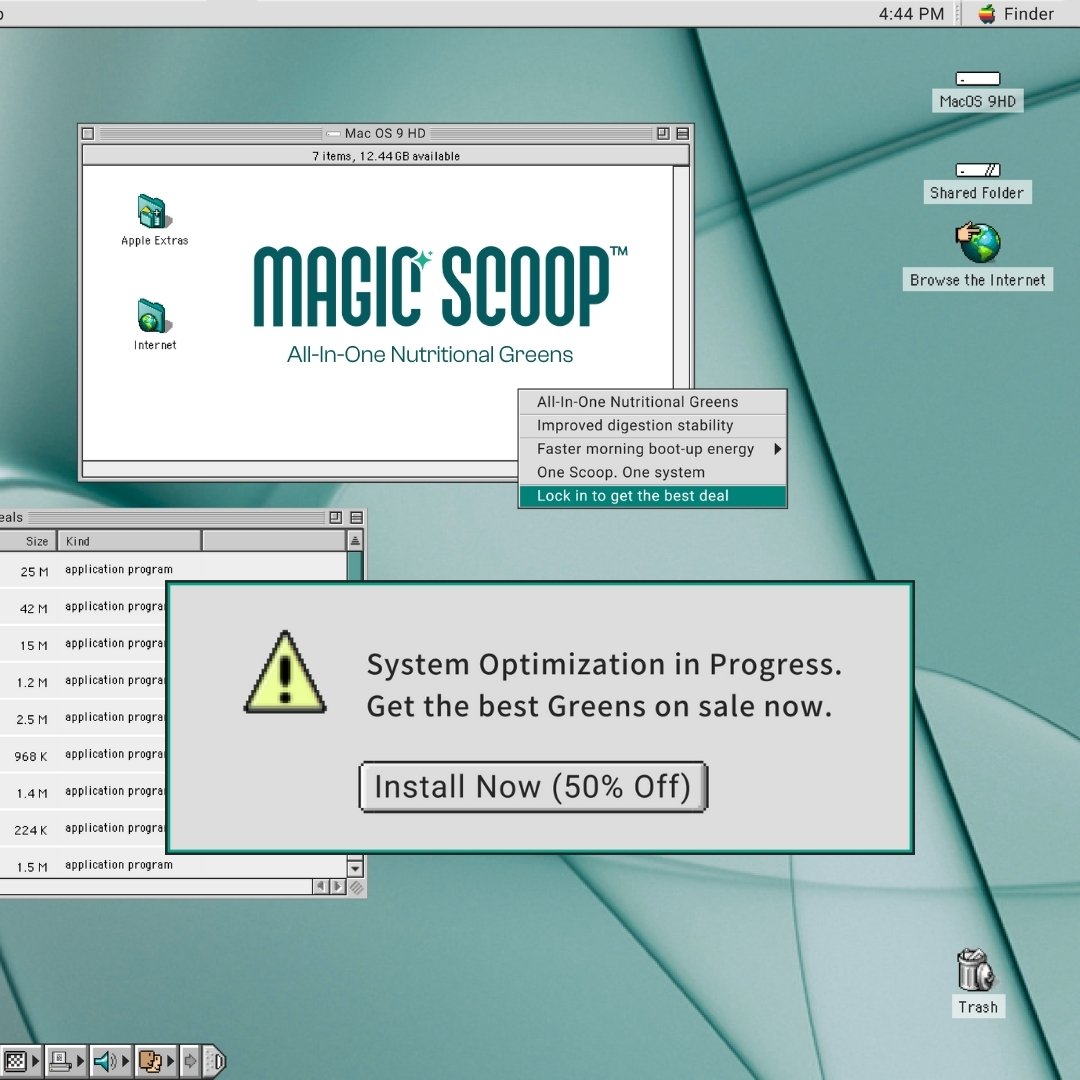Click the resize grip of the list window
This screenshot has height=1080, width=1080.
(356, 887)
